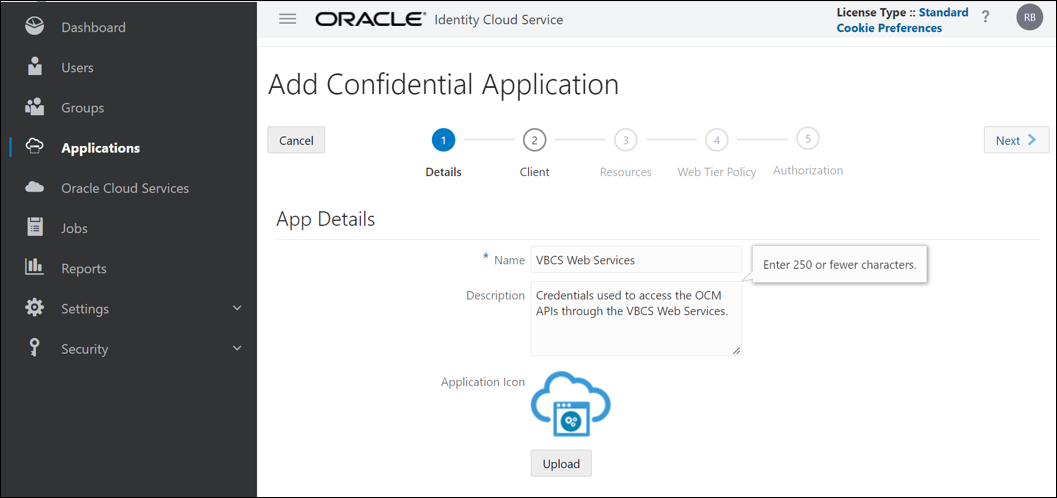Click the Jobs list icon
The image size is (1057, 498).
34,228
